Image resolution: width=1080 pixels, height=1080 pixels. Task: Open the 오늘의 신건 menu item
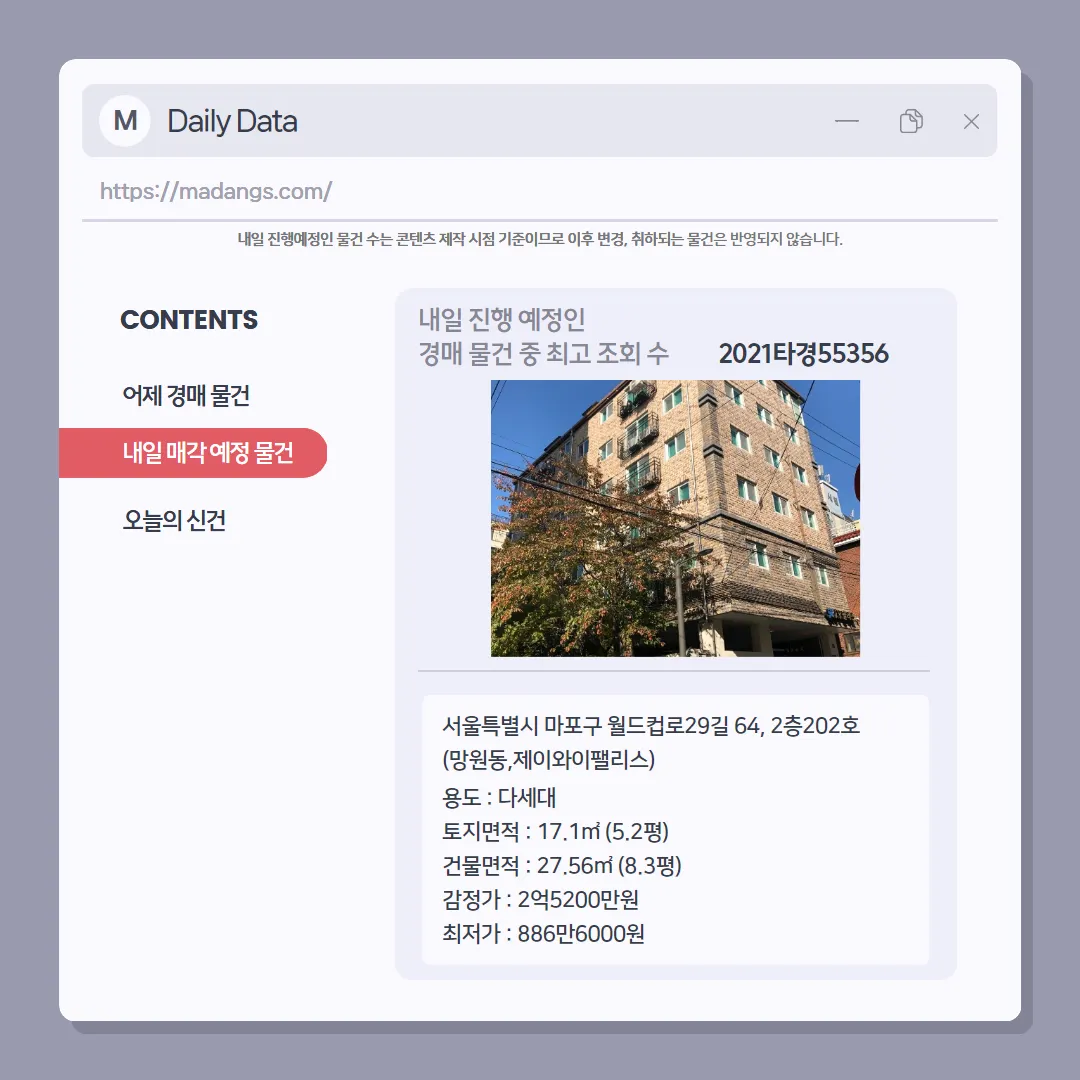click(174, 520)
